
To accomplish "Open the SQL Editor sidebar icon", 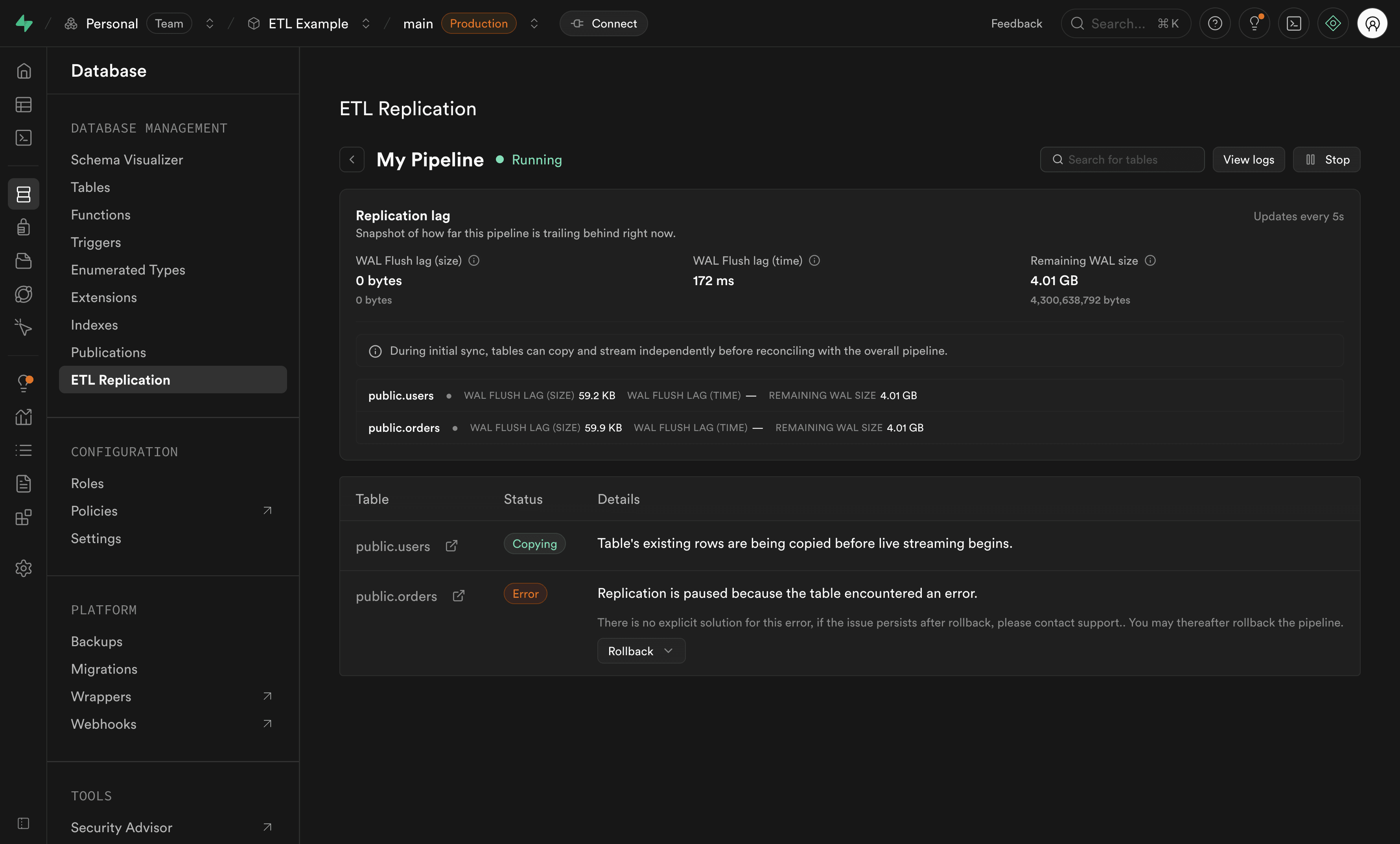I will [23, 138].
